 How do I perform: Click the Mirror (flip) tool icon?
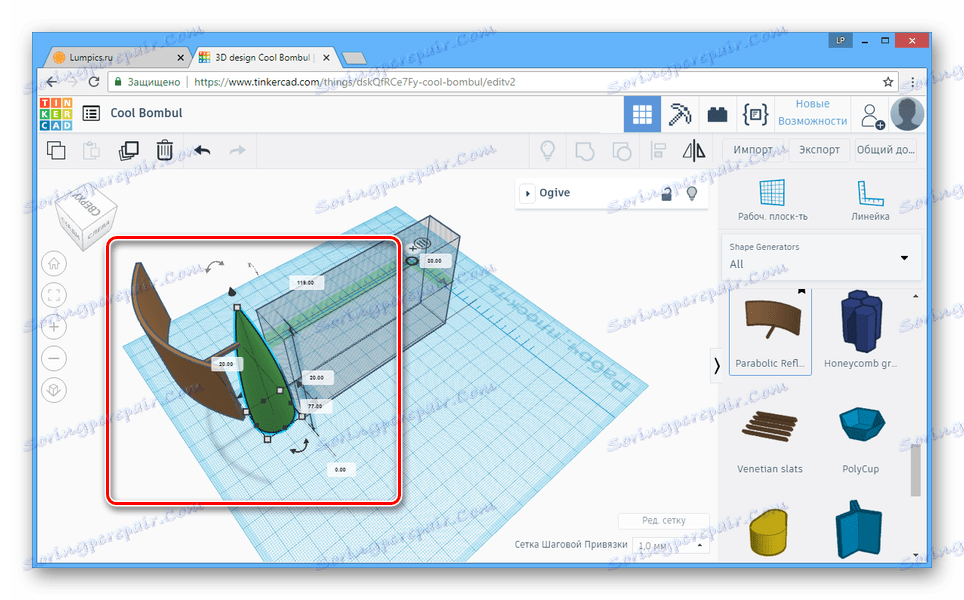pyautogui.click(x=693, y=151)
